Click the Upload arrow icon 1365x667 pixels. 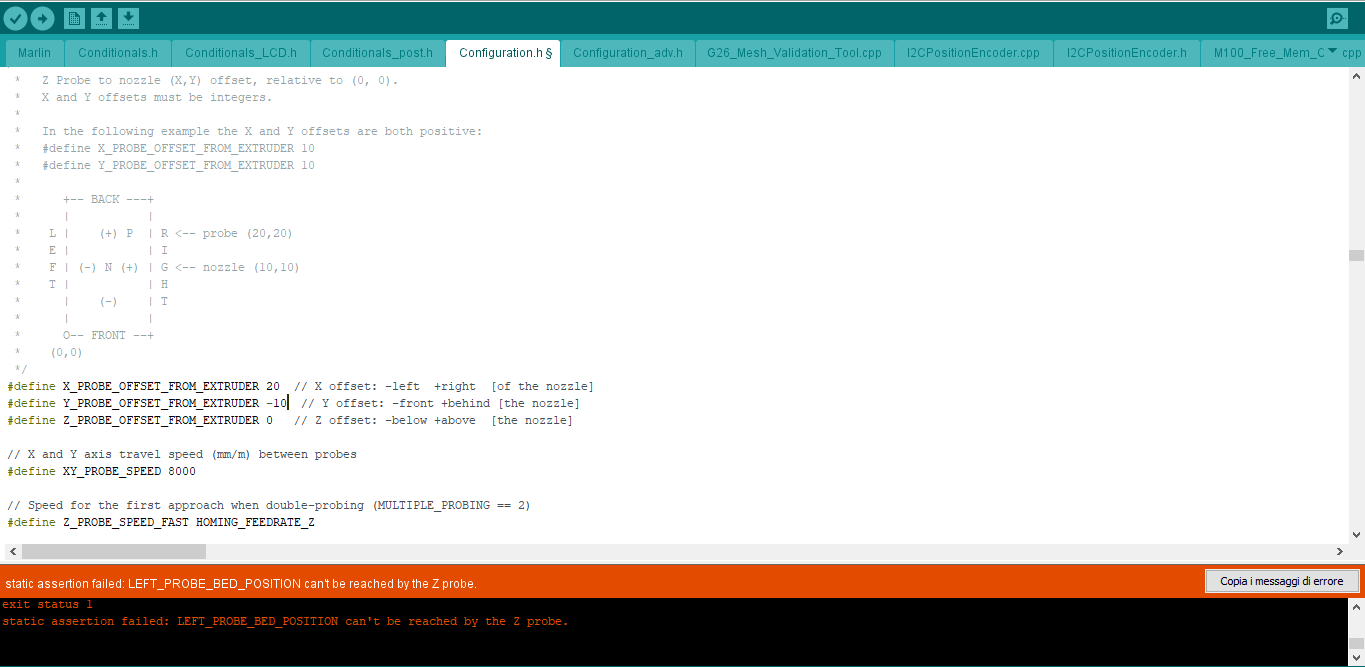click(x=42, y=18)
